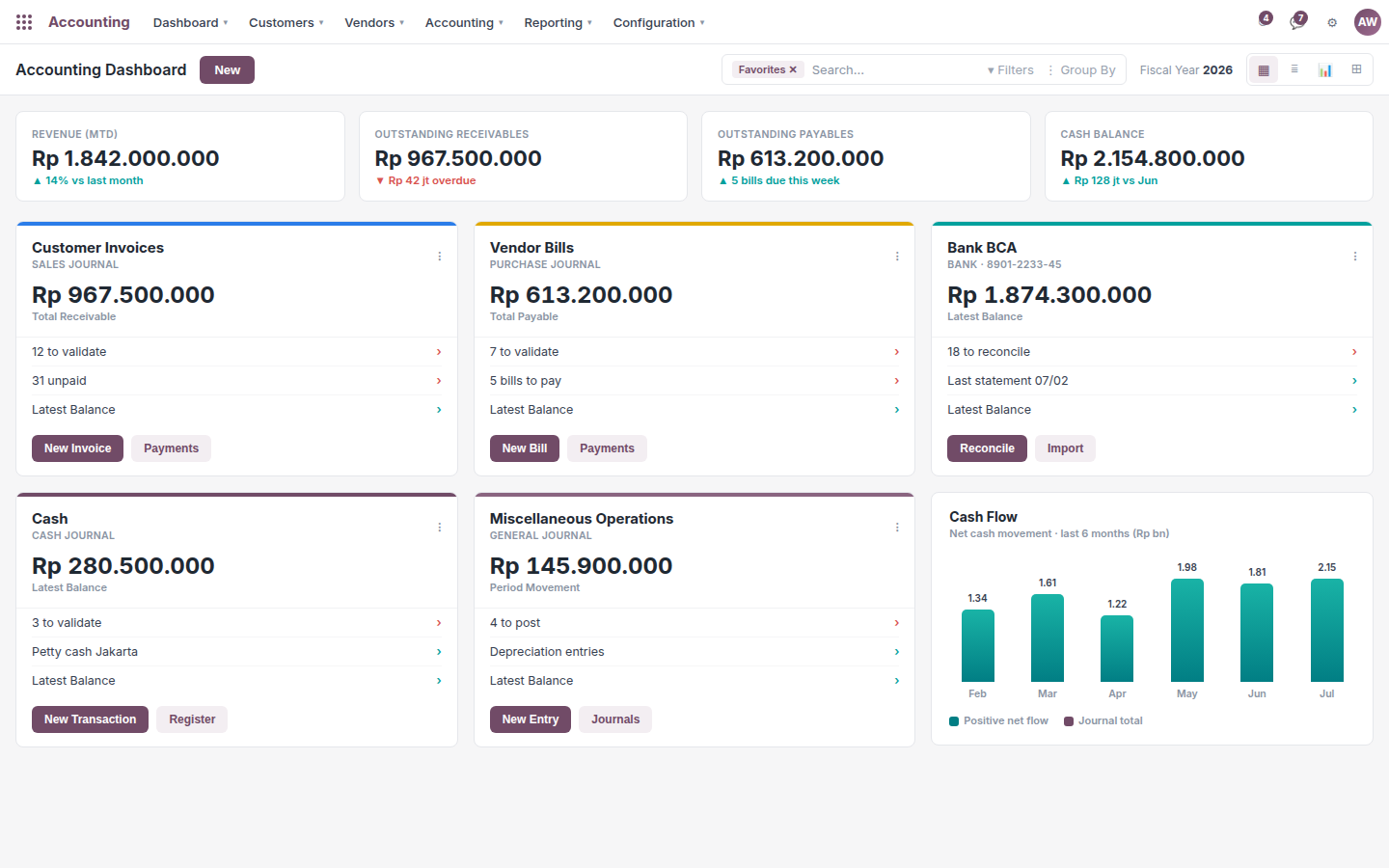Open Vendor Bills 7 to validate arrow
Viewport: 1389px width, 868px height.
897,352
